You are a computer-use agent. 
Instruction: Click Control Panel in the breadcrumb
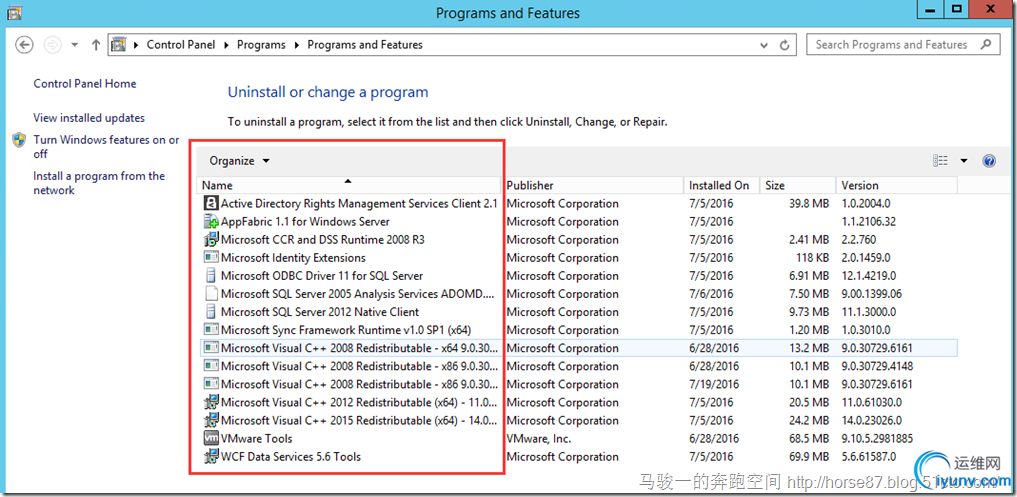(181, 45)
